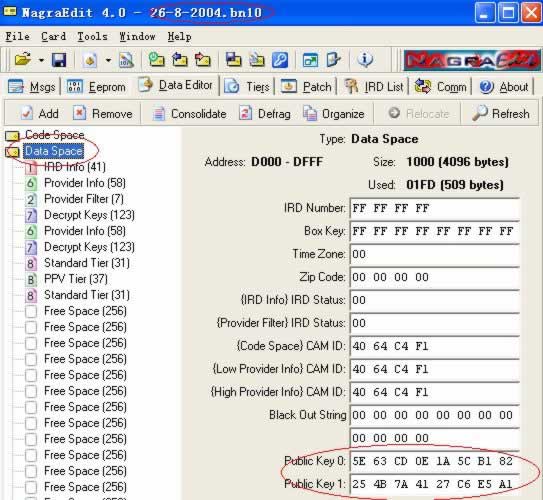
Task: Click the Add item icon
Action: 27,113
